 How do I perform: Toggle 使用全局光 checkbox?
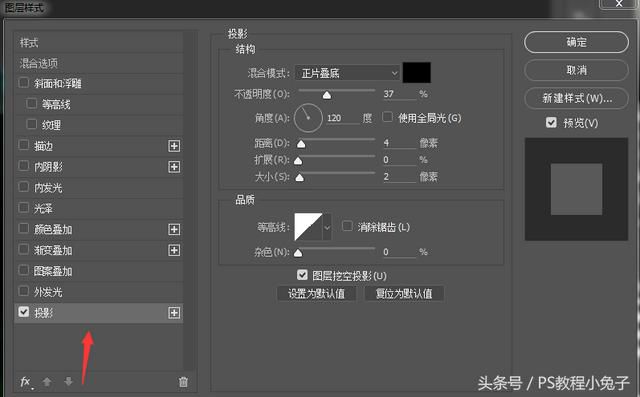(x=387, y=117)
